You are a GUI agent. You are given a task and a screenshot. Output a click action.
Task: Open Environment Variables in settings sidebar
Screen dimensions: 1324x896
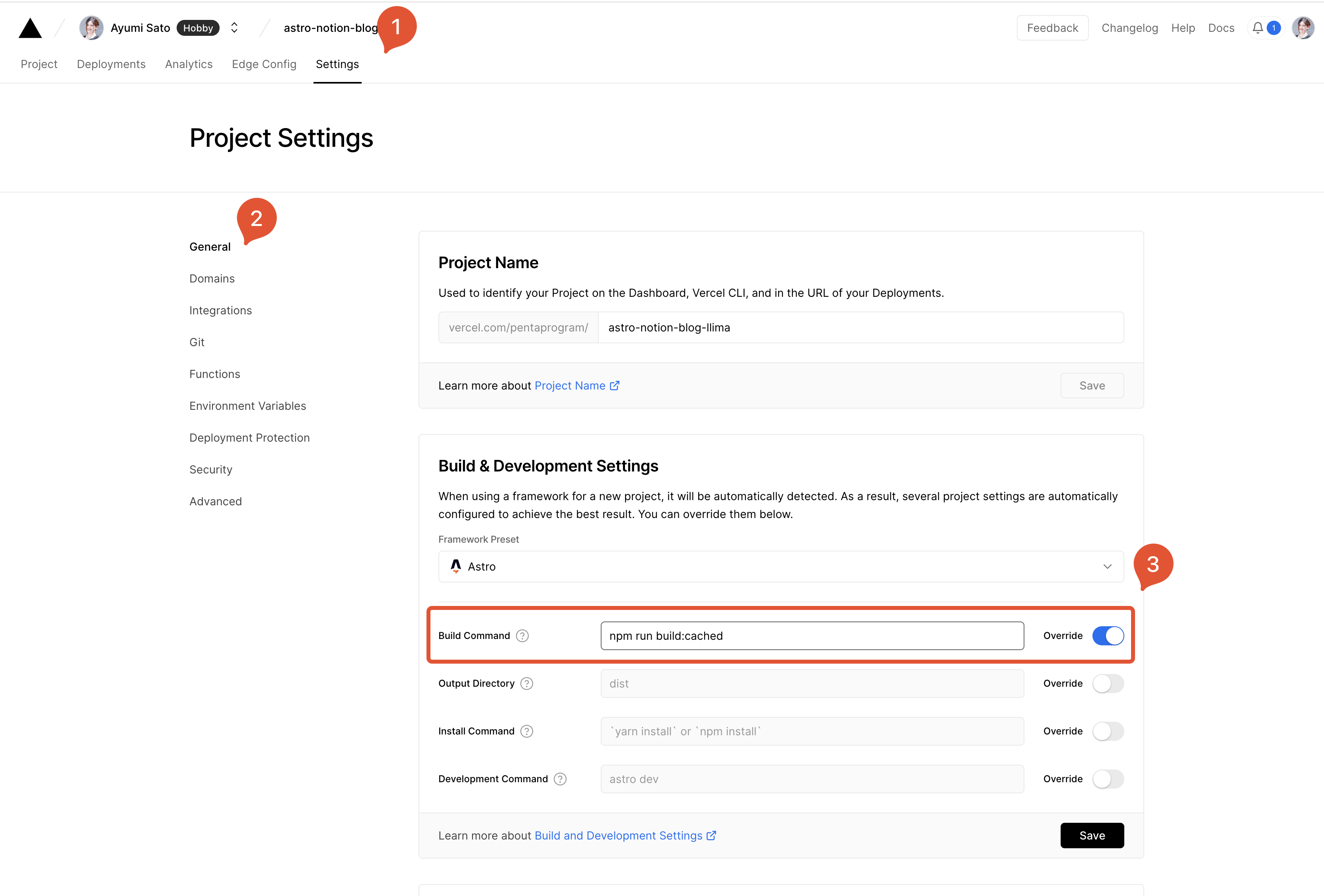pyautogui.click(x=247, y=406)
